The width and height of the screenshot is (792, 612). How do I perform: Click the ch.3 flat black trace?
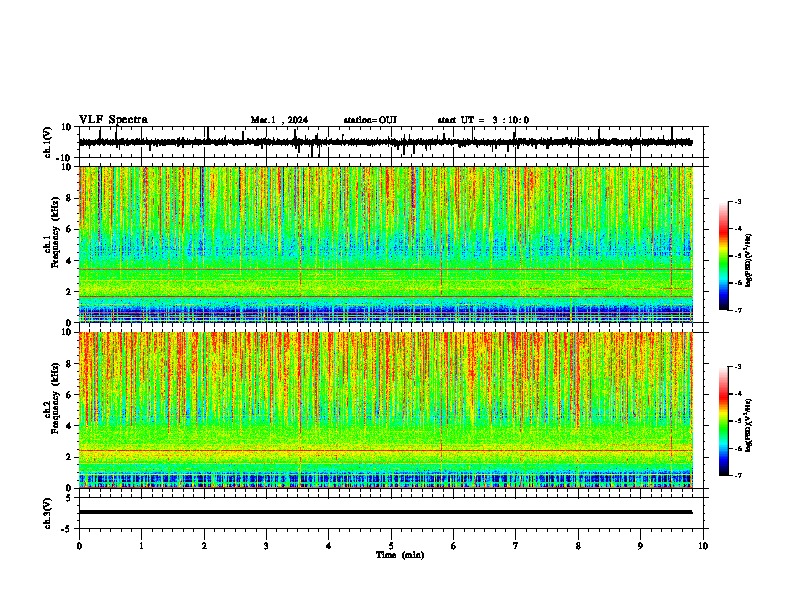pyautogui.click(x=386, y=512)
